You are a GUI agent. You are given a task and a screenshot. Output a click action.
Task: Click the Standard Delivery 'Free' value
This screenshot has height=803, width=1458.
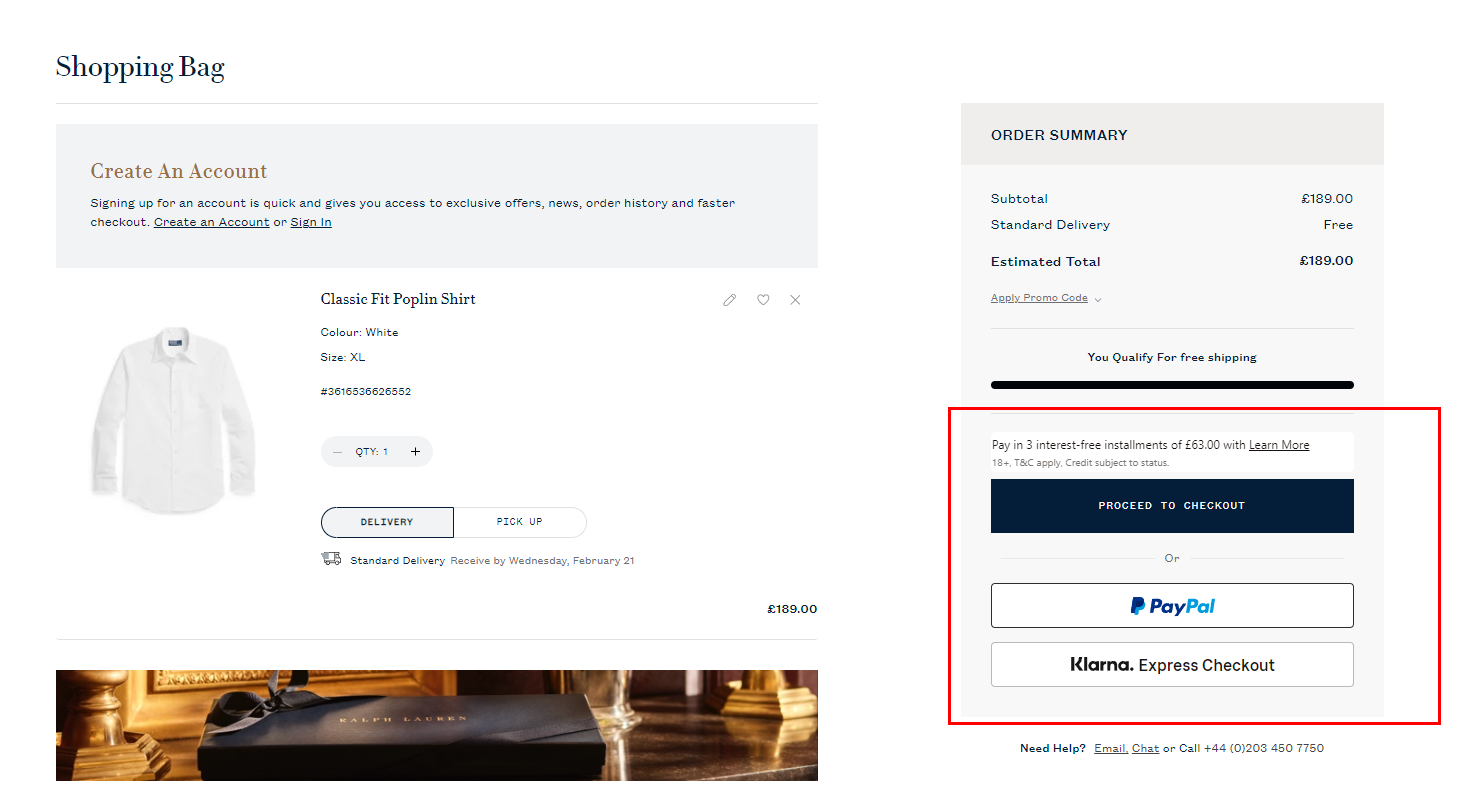(1338, 225)
